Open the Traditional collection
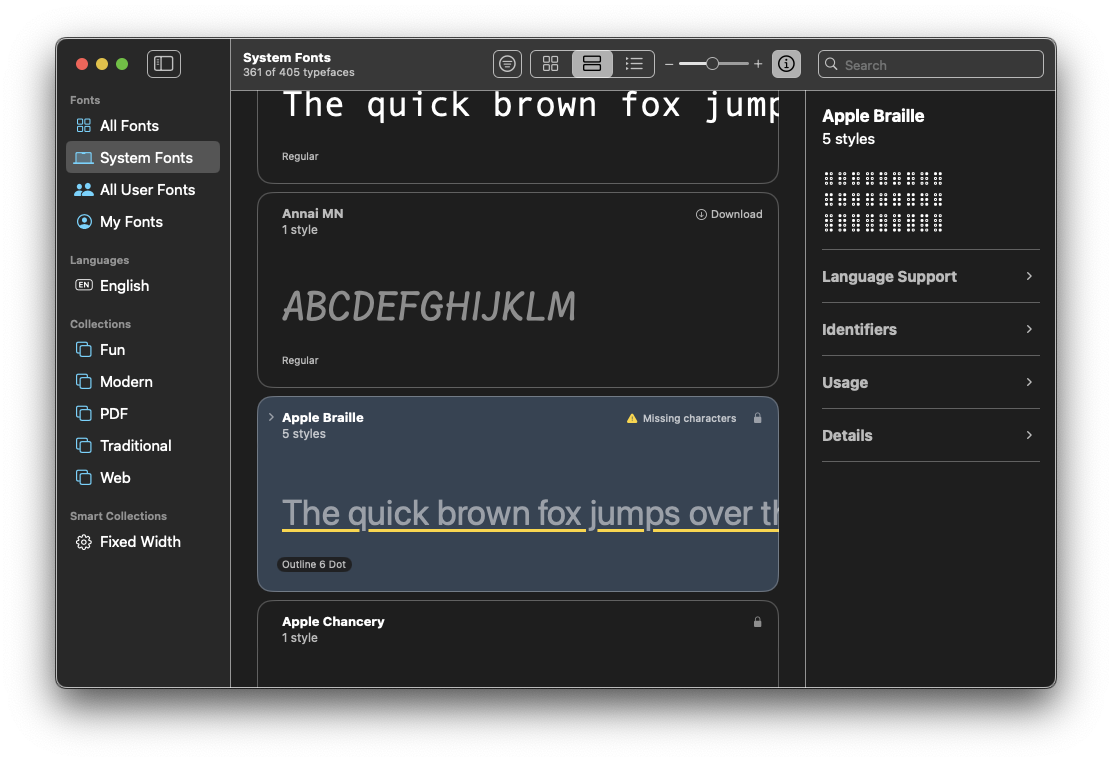The image size is (1112, 762). [143, 445]
